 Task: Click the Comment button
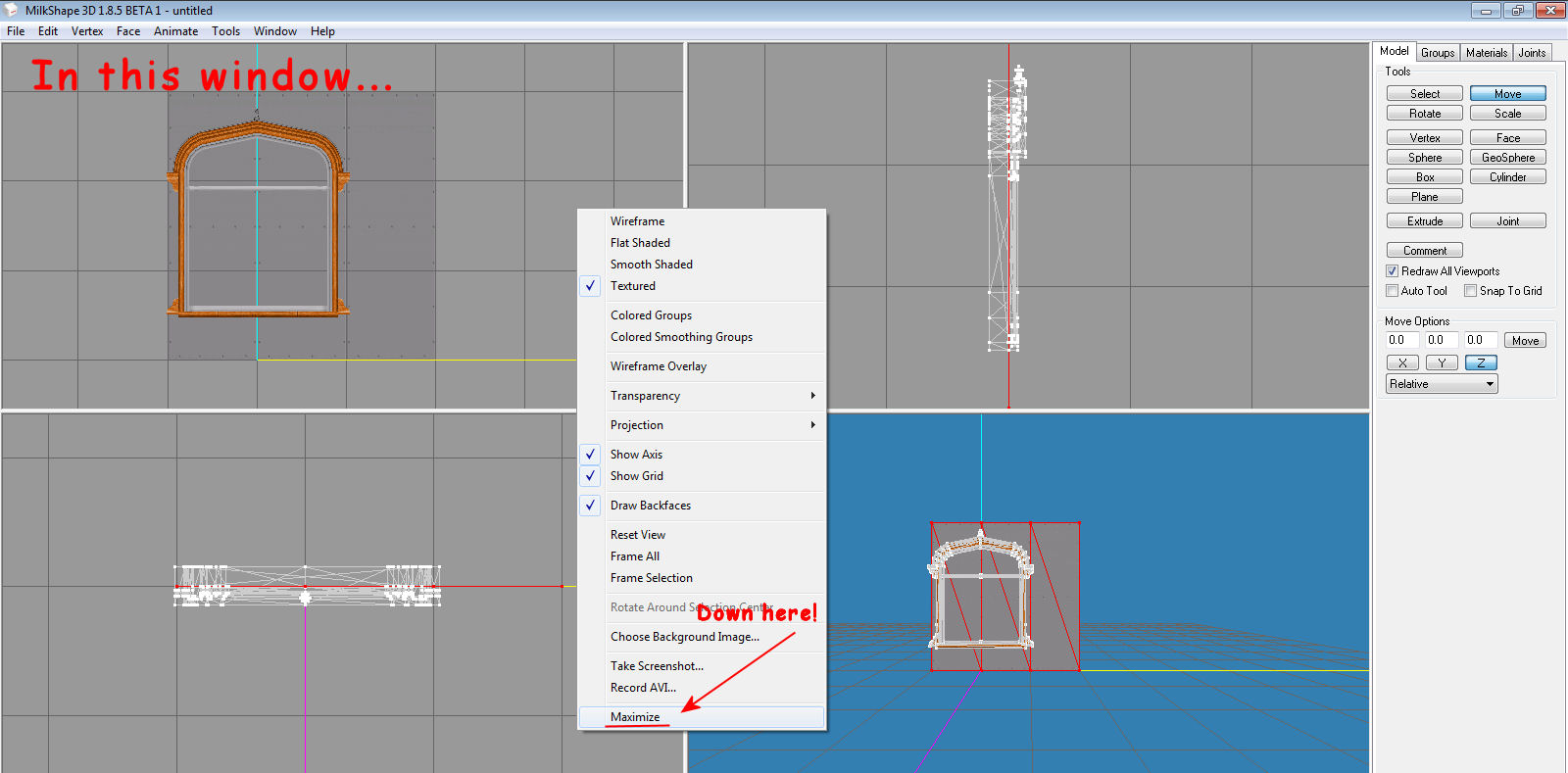1425,251
